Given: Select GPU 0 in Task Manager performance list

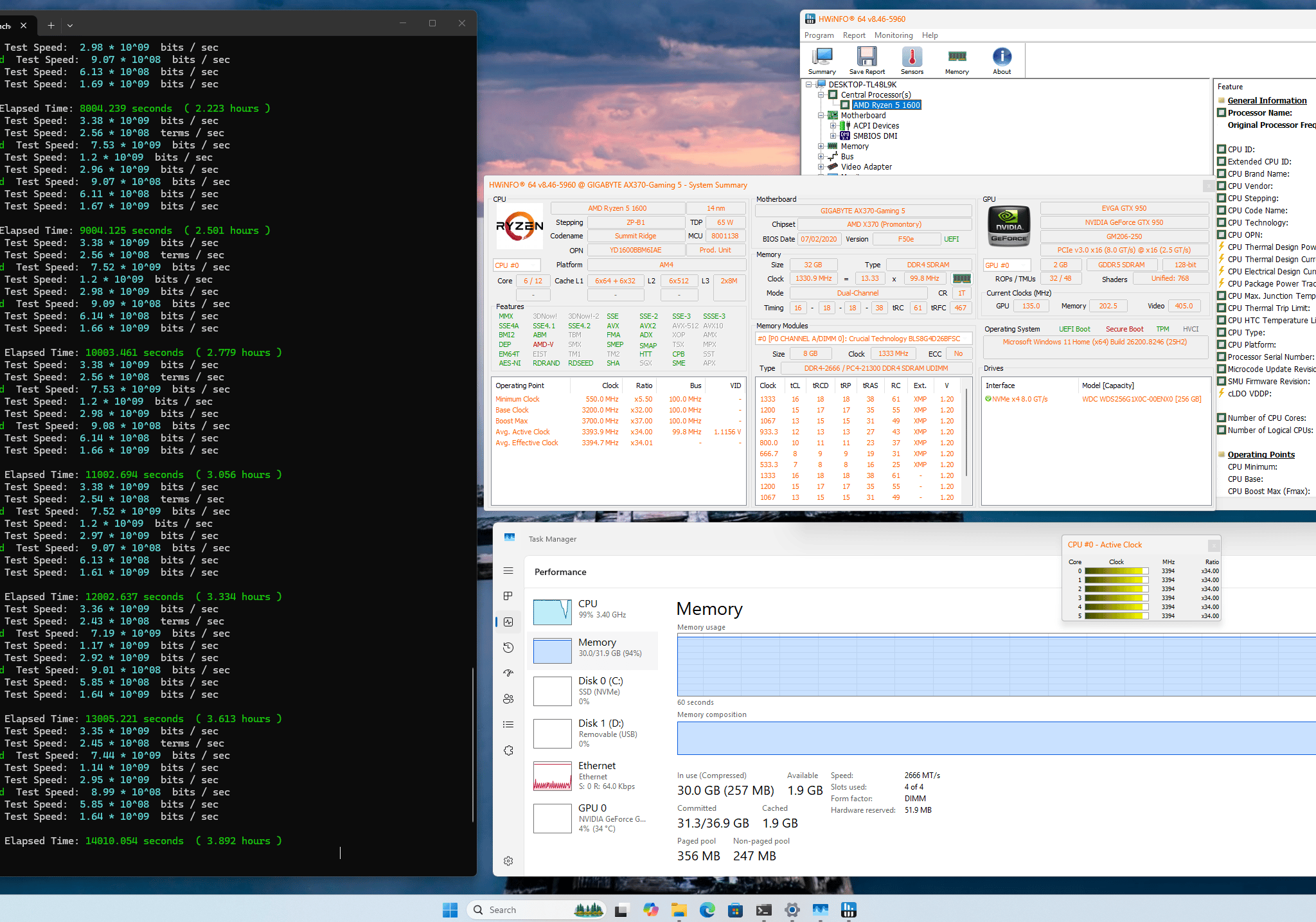Looking at the screenshot, I should click(x=592, y=818).
